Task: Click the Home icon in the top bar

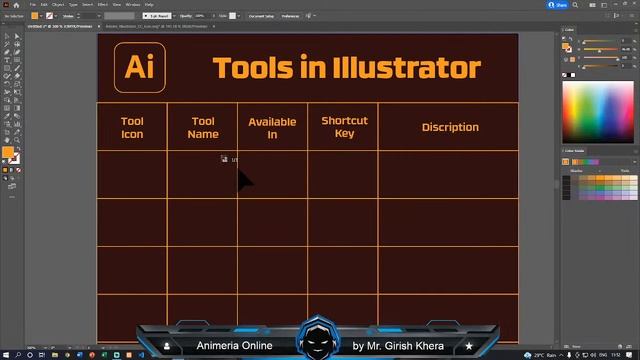Action: pyautogui.click(x=16, y=5)
